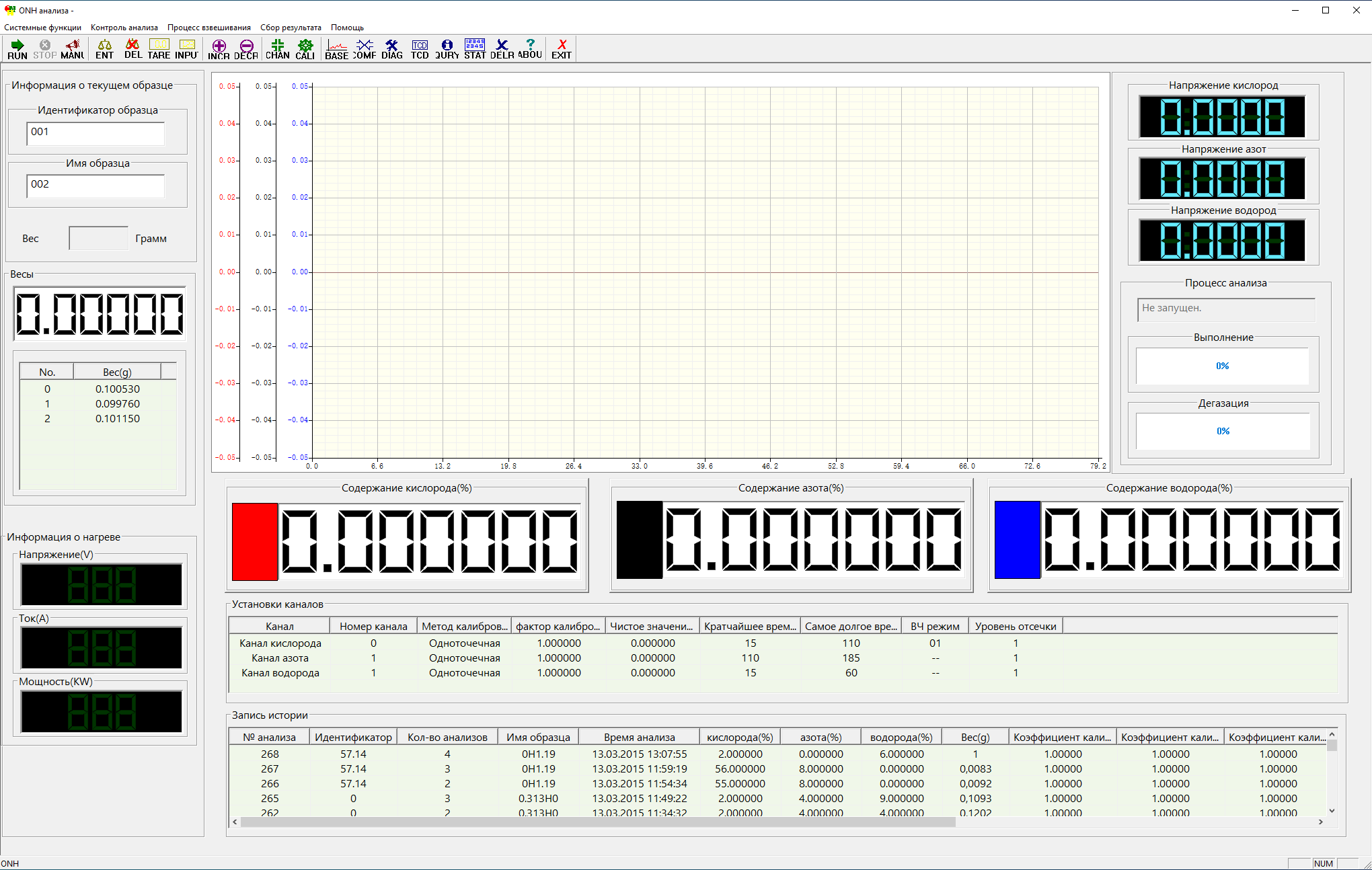Open the Контроль анализа menu
1372x870 pixels.
124,27
